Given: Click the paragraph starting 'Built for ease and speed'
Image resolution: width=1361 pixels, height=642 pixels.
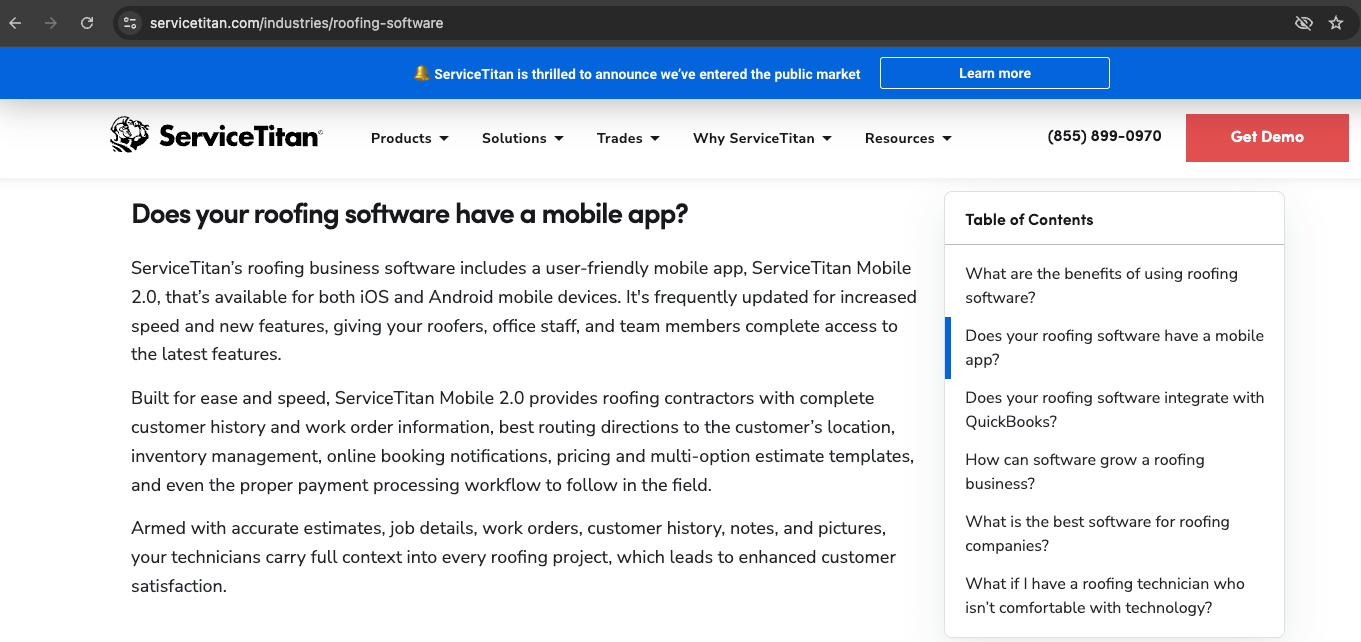Looking at the screenshot, I should pyautogui.click(x=523, y=441).
